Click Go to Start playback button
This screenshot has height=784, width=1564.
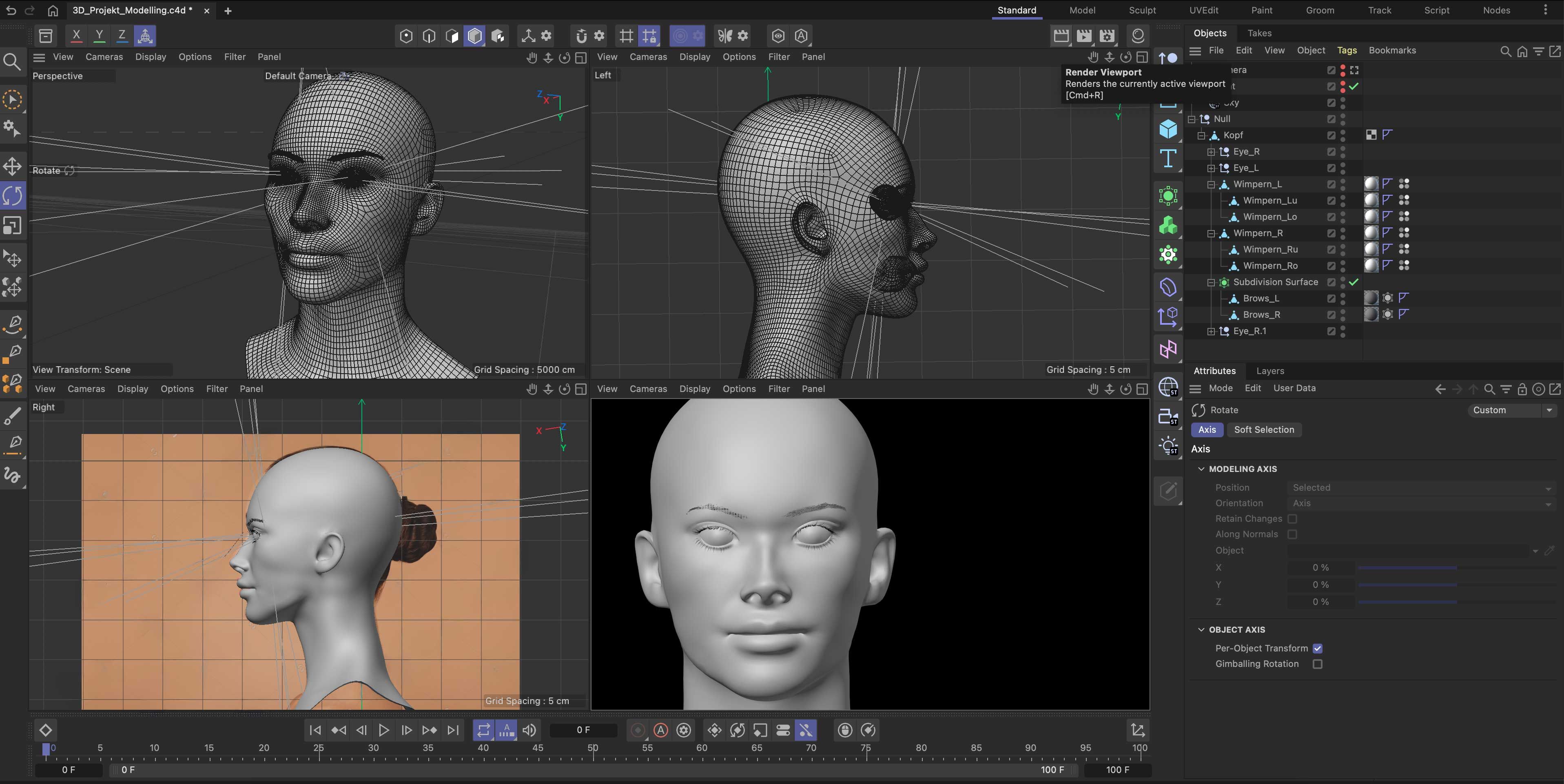(315, 730)
